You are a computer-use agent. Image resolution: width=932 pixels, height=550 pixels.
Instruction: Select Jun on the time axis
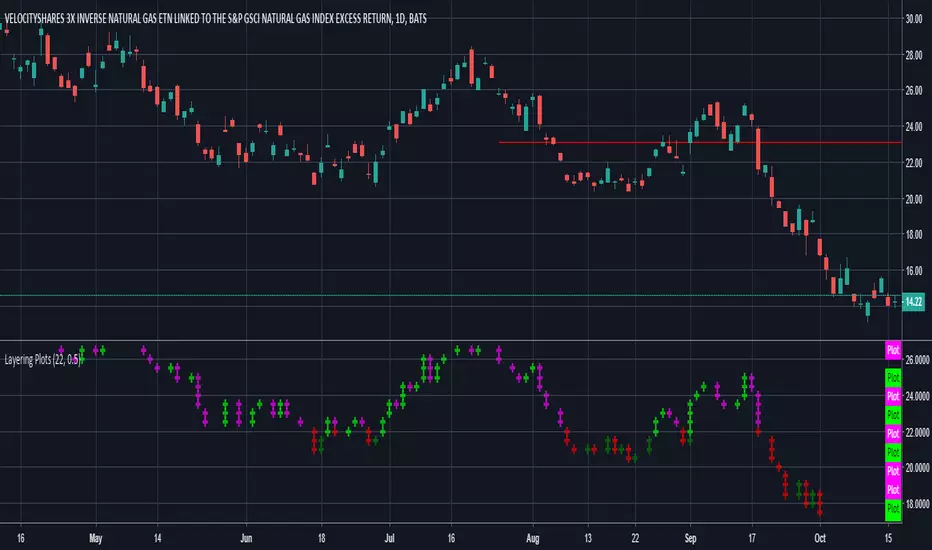point(246,535)
